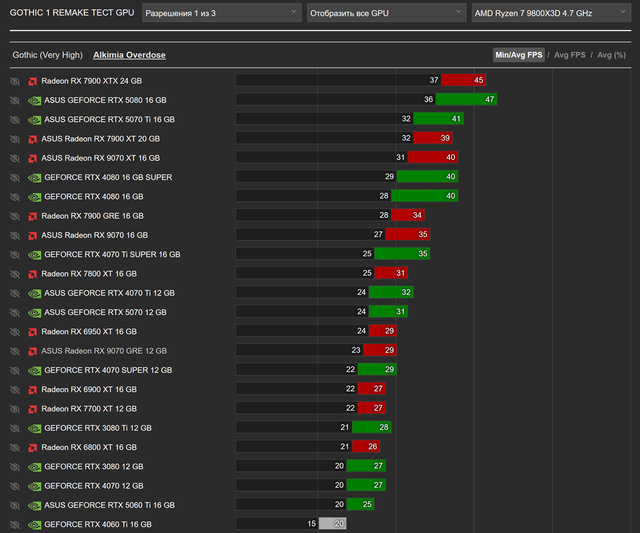Screen dimensions: 640x533
Task: Toggle eye icon for Radeon RX 7900 GRE 16 GB
Action: click(15, 216)
